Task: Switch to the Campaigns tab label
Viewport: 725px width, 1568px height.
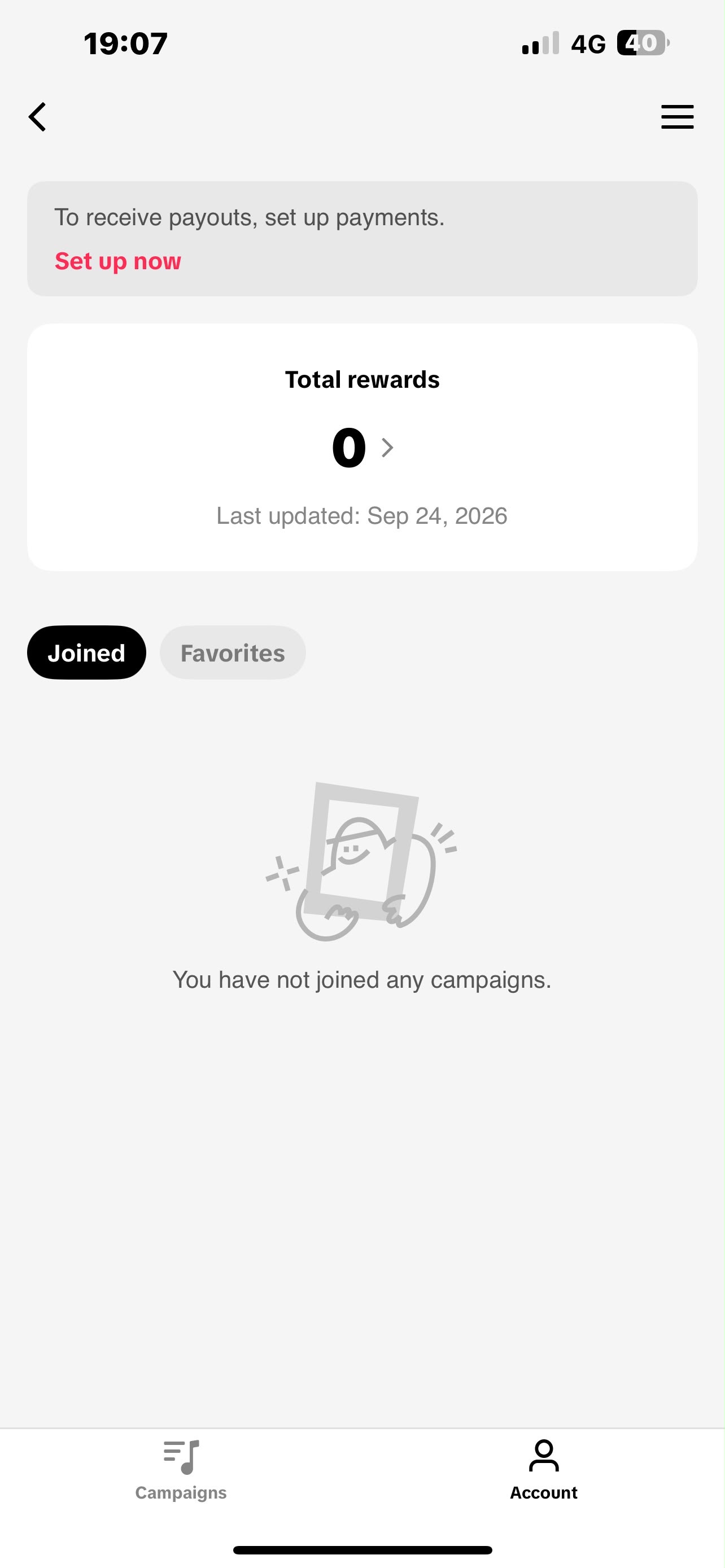Action: pyautogui.click(x=181, y=1492)
